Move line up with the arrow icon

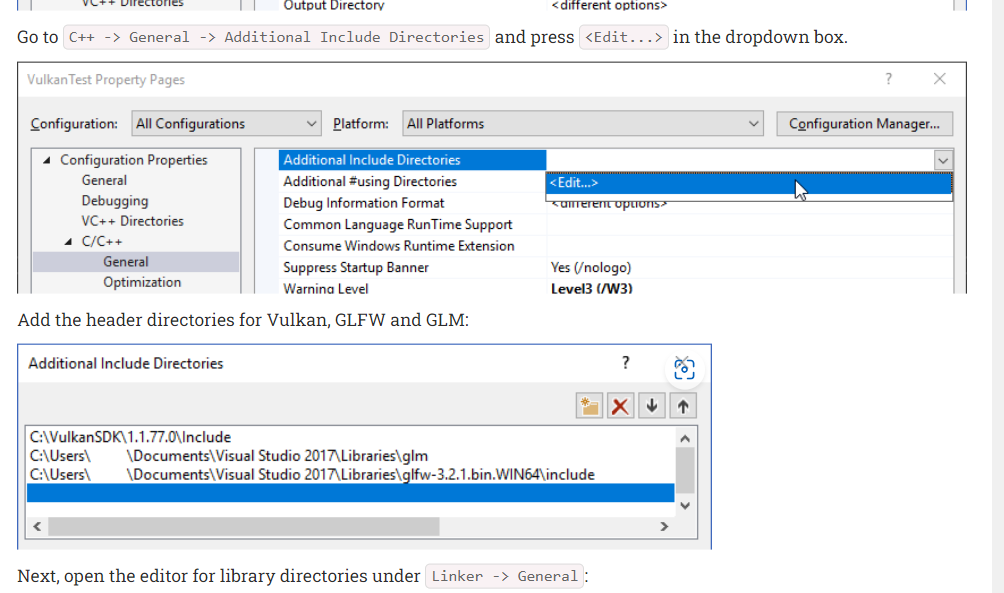683,406
